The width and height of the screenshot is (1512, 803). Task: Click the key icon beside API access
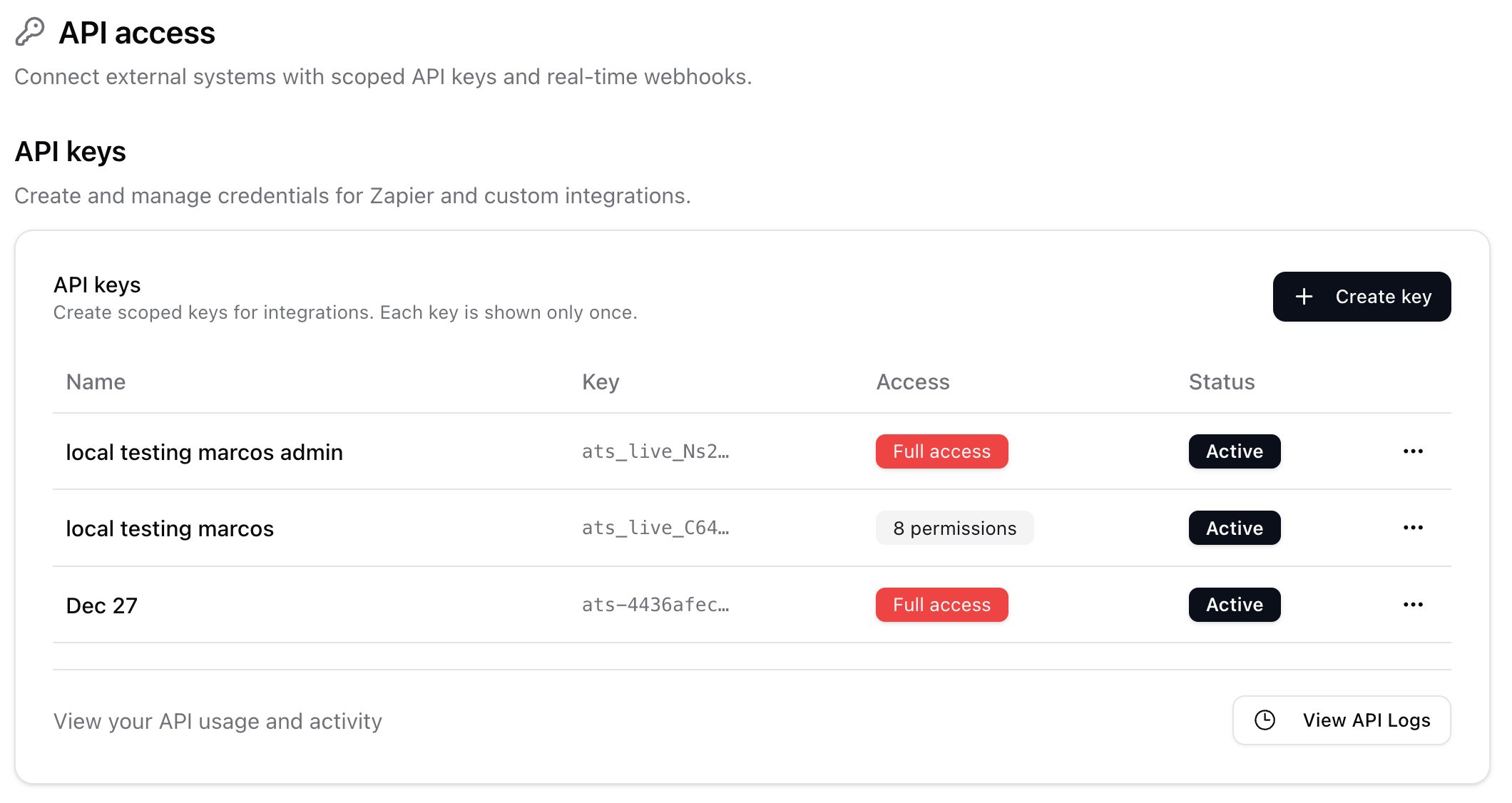[x=30, y=32]
